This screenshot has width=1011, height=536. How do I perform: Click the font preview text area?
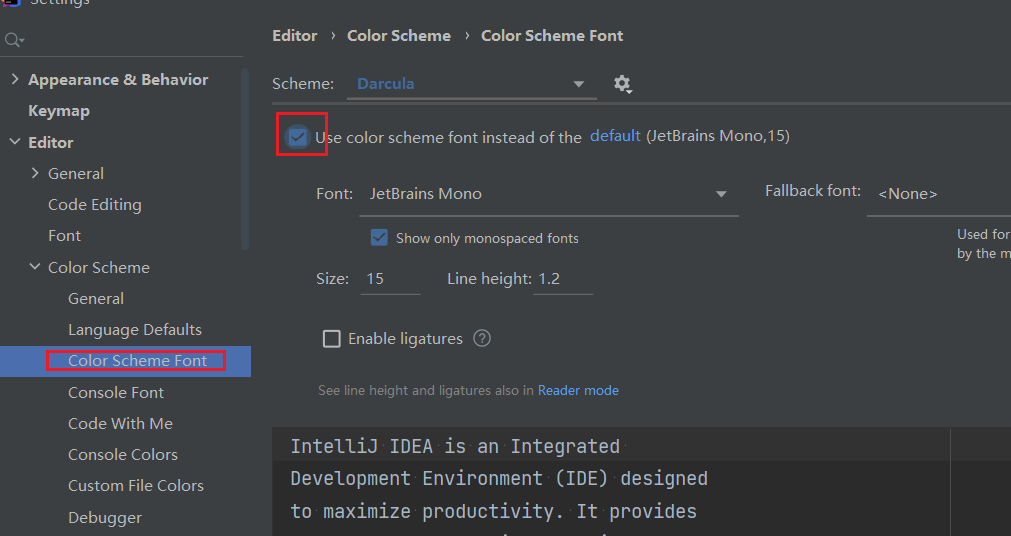[642, 481]
